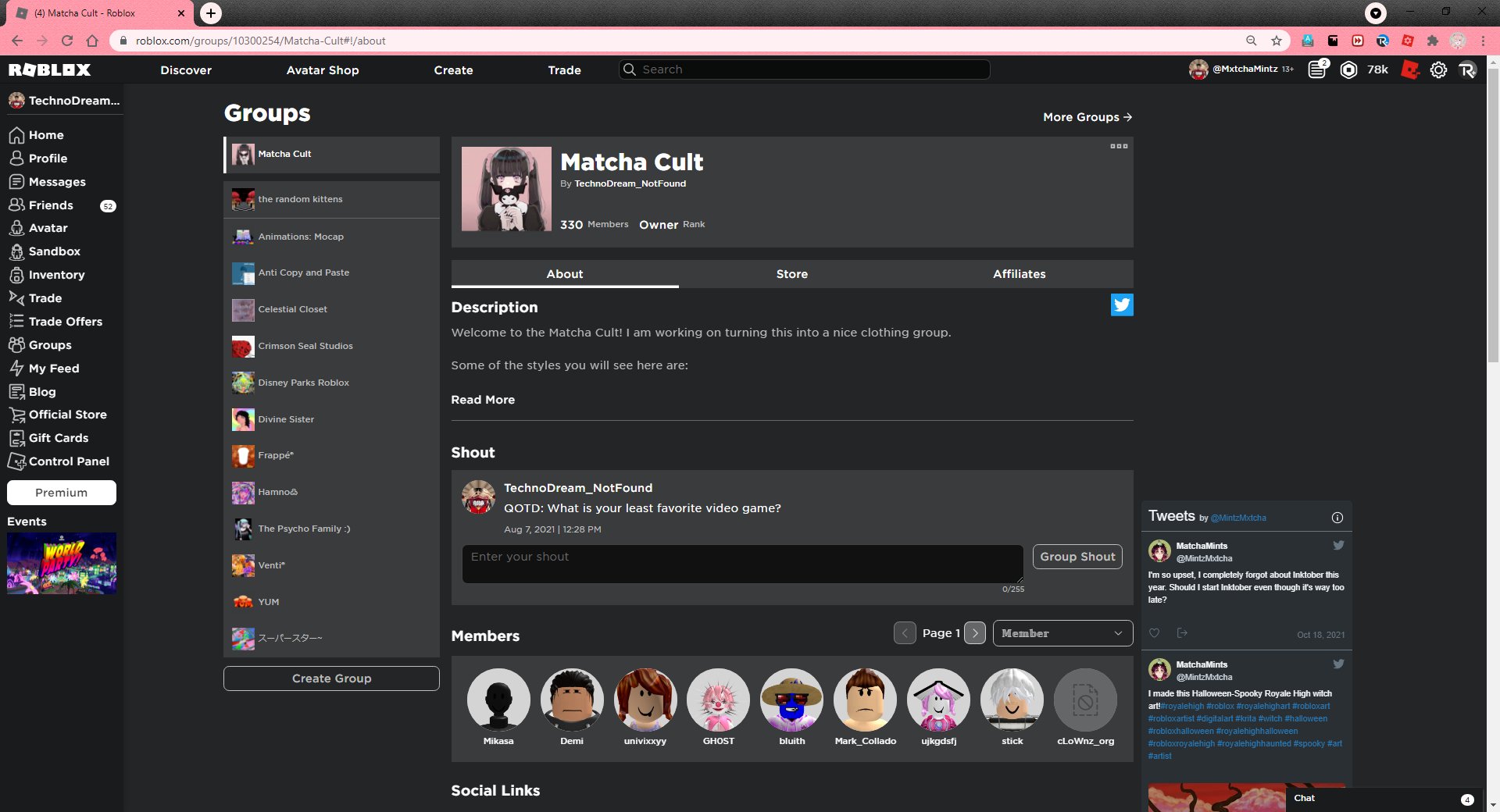This screenshot has height=812, width=1500.
Task: Like the Inktober tweet heart icon
Action: click(x=1154, y=633)
